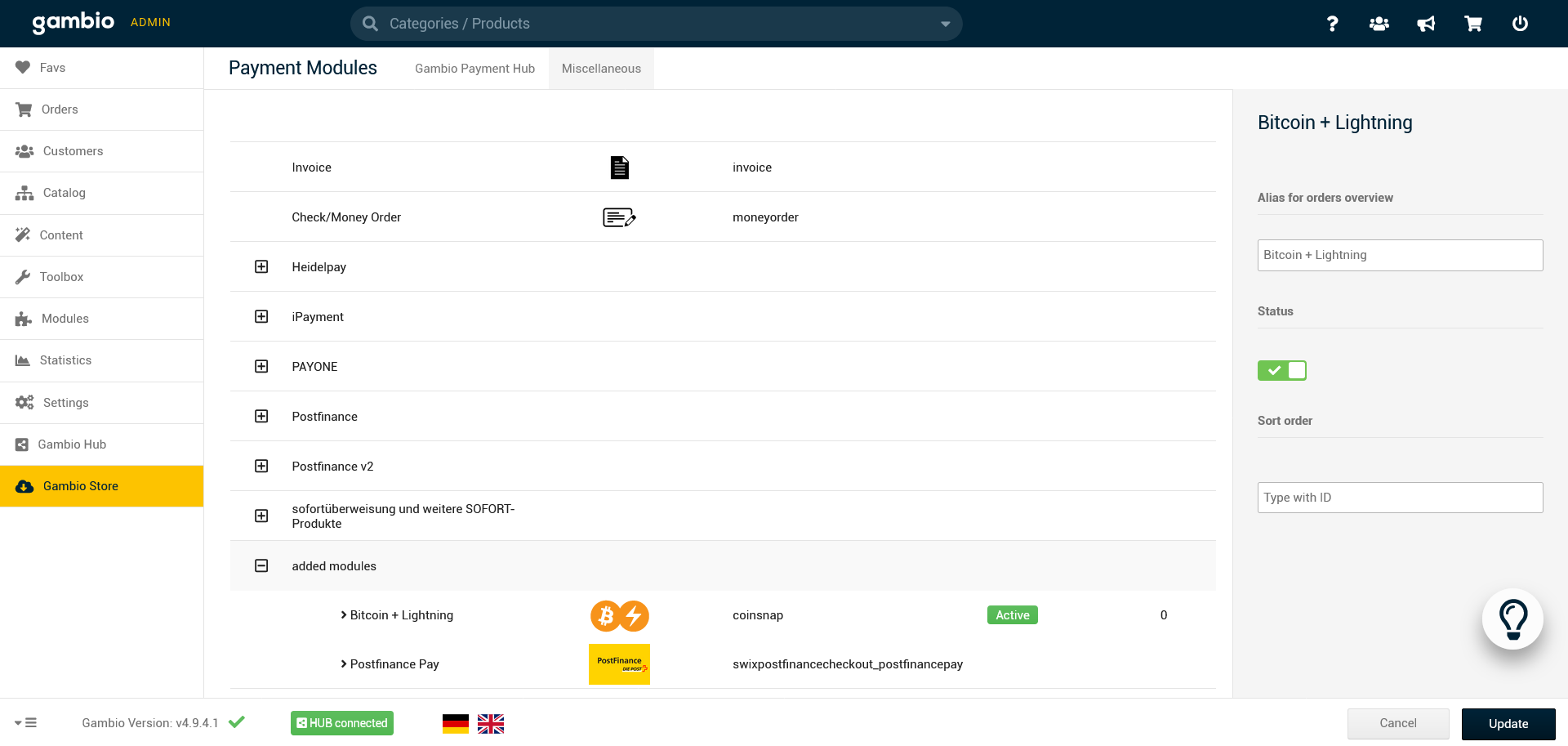
Task: Click the Update button
Action: [1508, 724]
